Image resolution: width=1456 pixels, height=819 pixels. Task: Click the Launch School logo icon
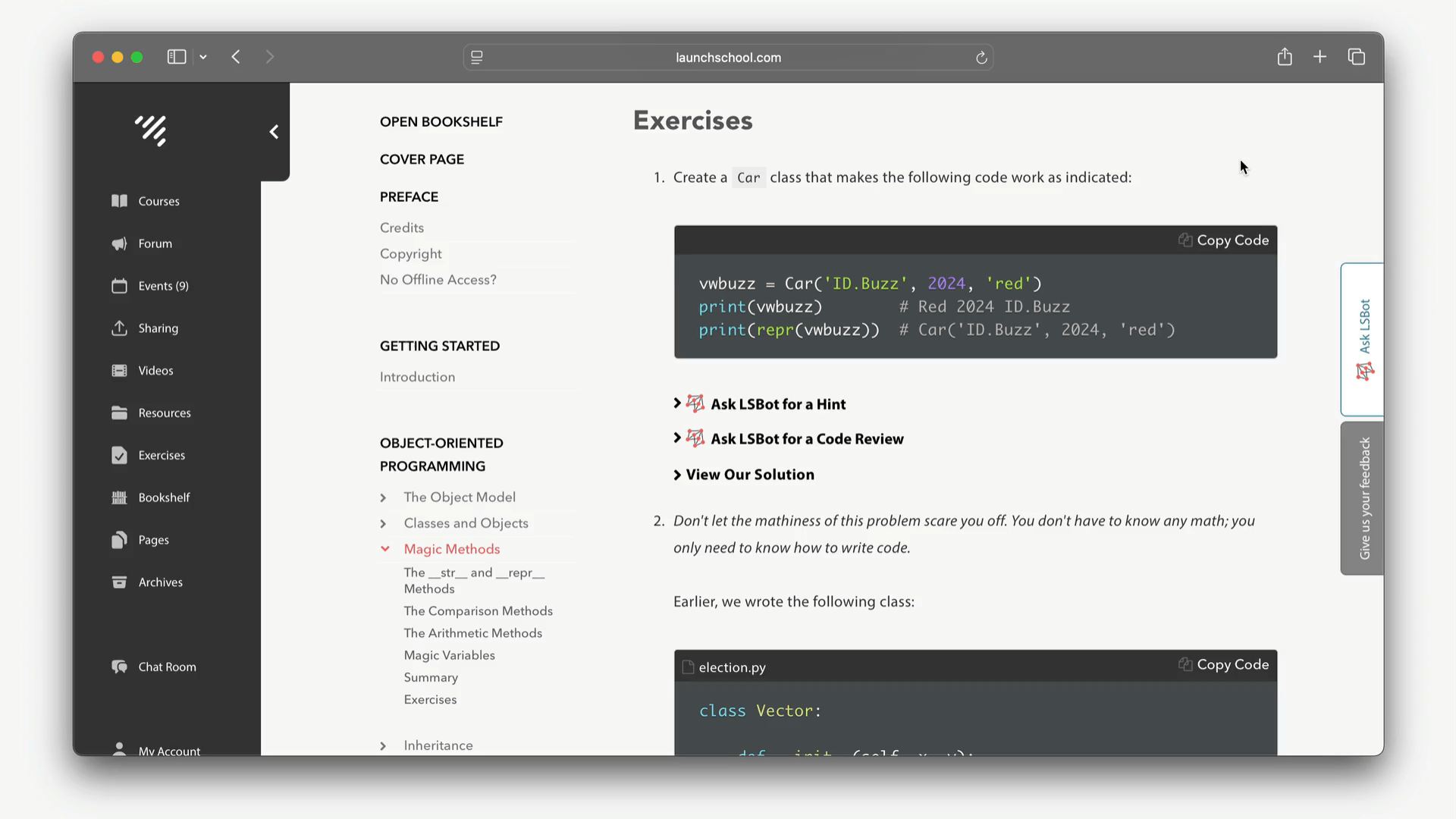pos(151,130)
